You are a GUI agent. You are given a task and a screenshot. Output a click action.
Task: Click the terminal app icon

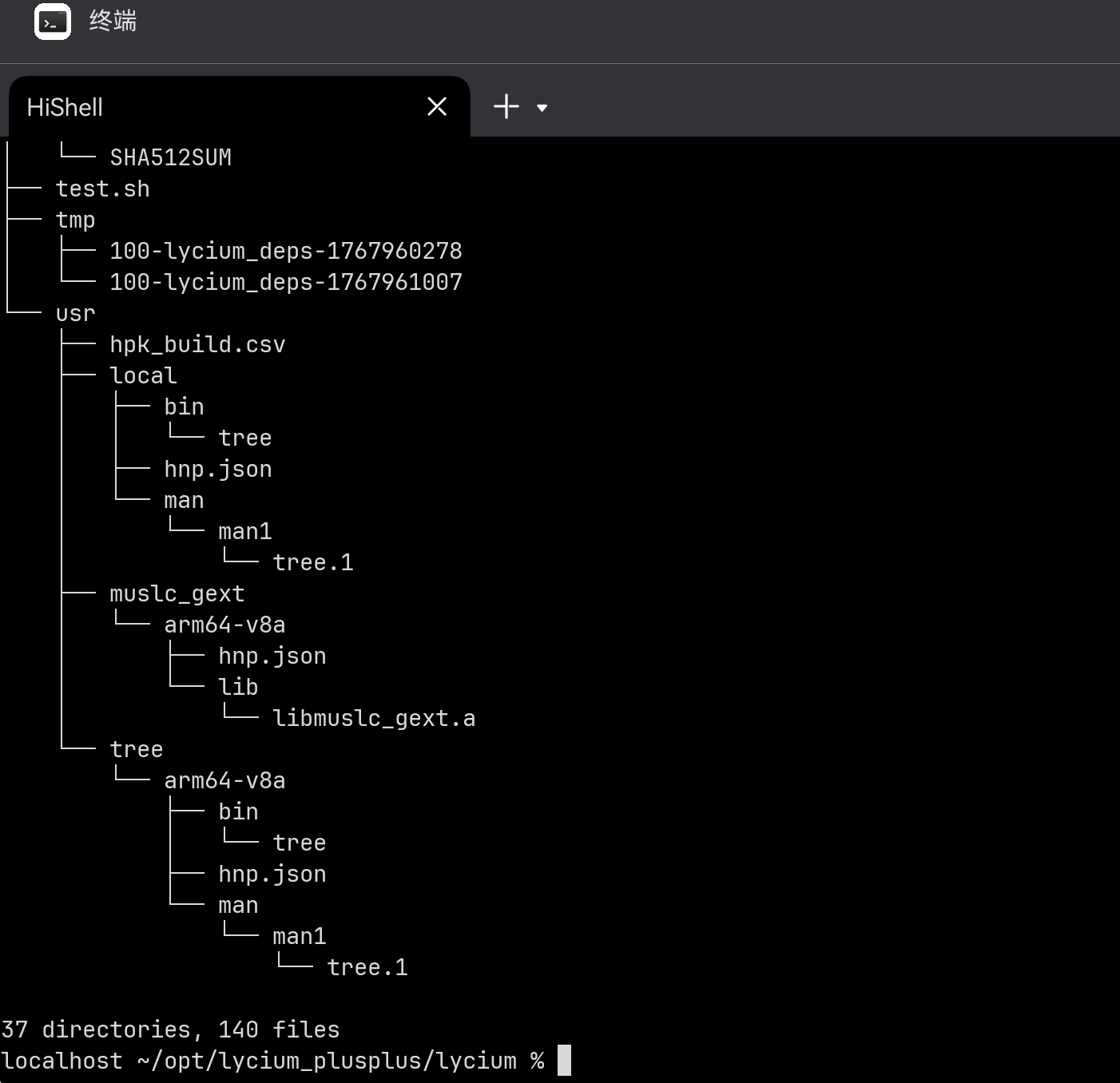click(x=53, y=22)
